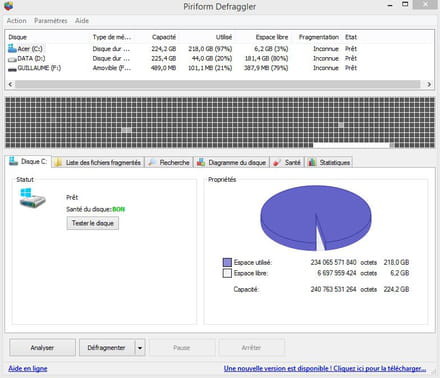
Task: Sort by the Utilisé column header
Action: point(224,37)
